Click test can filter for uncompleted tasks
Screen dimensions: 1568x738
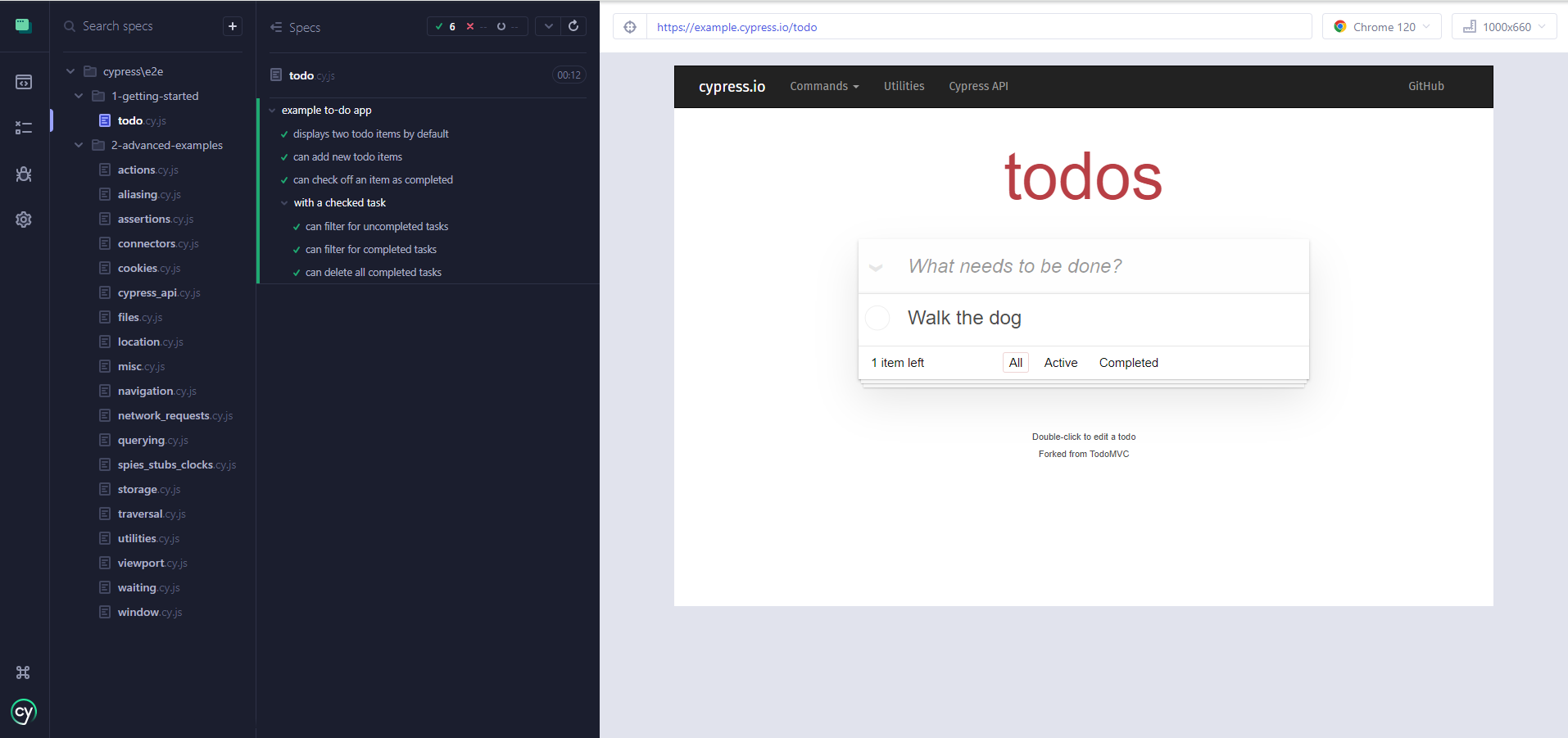377,227
